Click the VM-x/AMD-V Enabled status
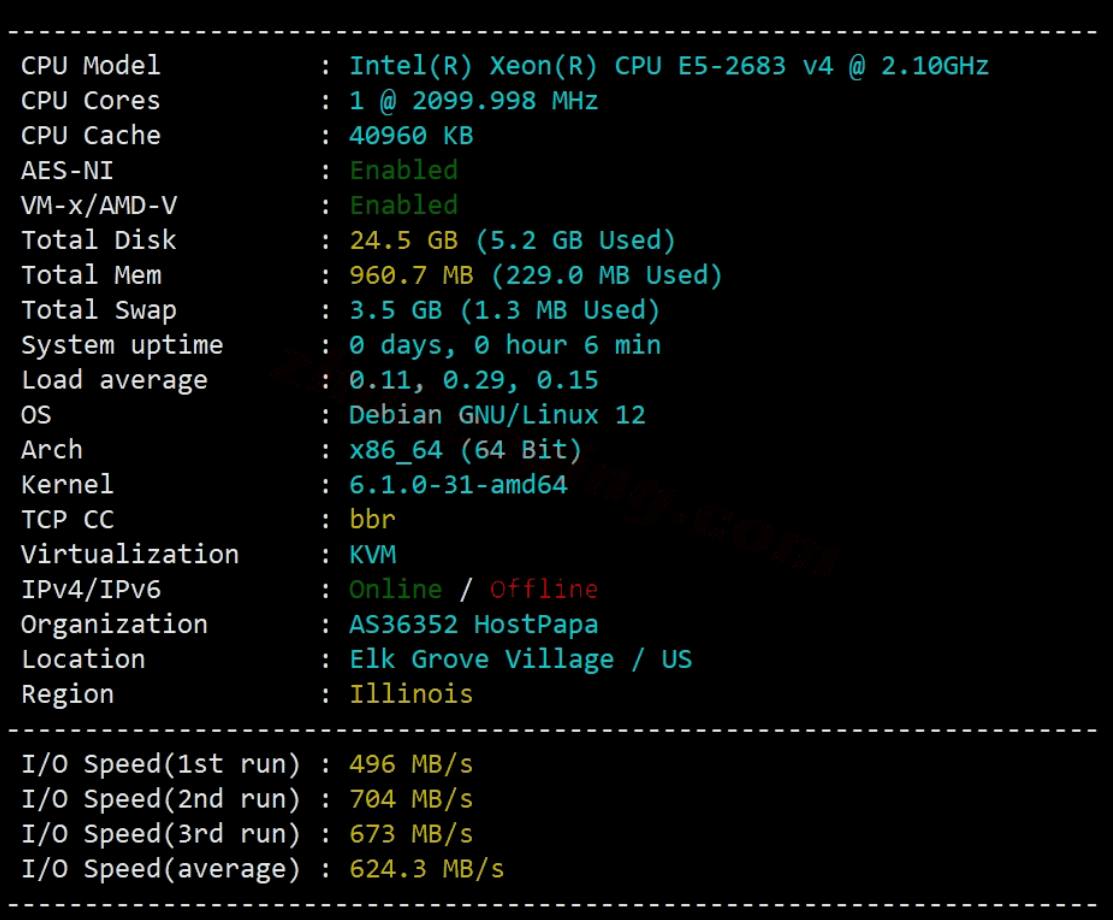This screenshot has width=1113, height=920. pyautogui.click(x=403, y=206)
